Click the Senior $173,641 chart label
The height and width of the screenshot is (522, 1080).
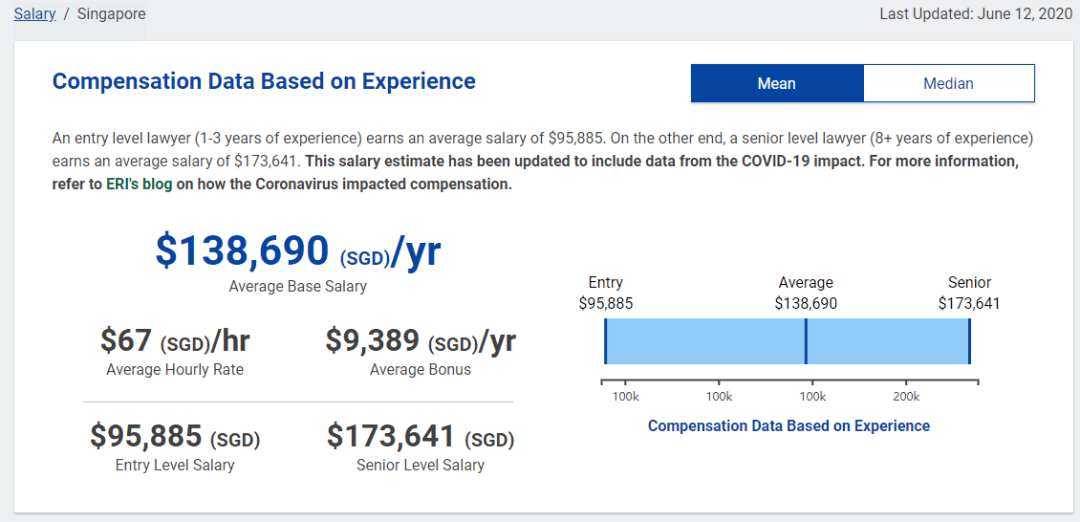tap(969, 293)
